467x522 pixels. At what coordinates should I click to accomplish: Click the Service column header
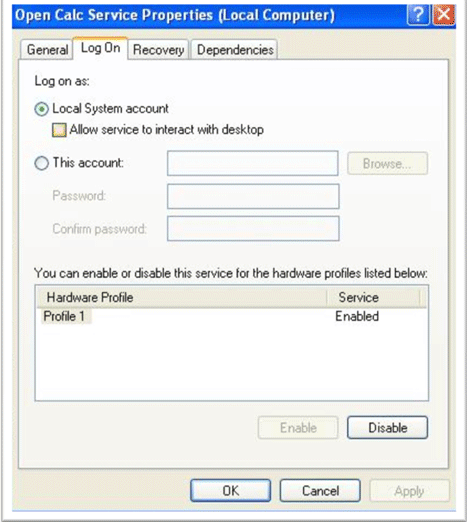pyautogui.click(x=373, y=297)
